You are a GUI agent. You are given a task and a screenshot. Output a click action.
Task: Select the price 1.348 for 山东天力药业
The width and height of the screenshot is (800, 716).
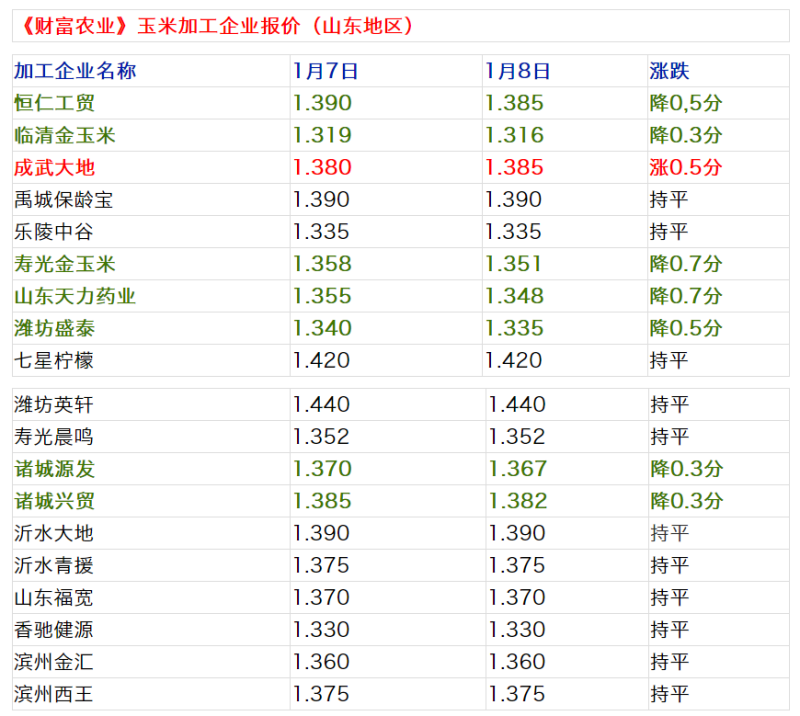(x=514, y=296)
